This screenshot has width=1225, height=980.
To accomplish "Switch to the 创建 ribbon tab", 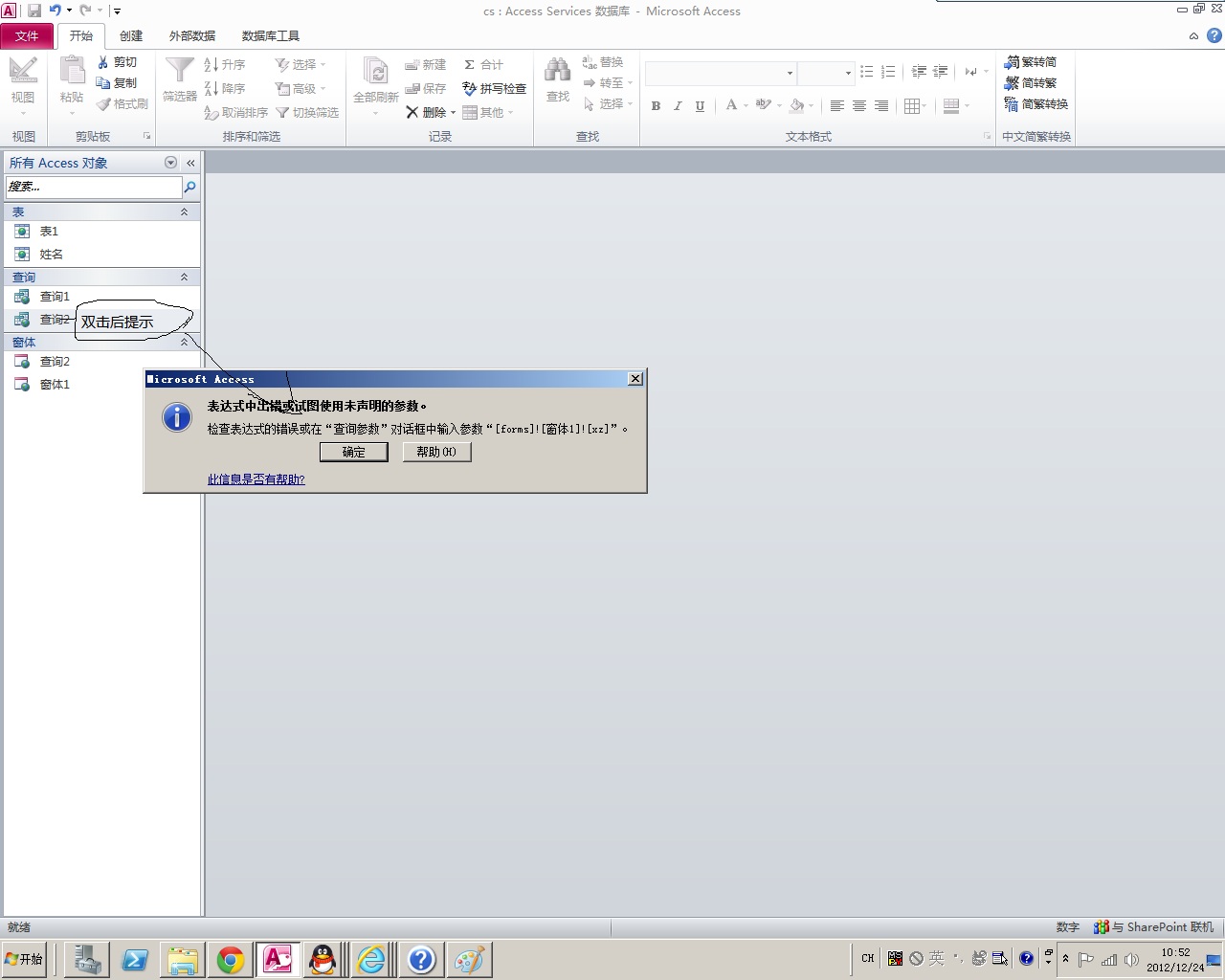I will coord(131,35).
